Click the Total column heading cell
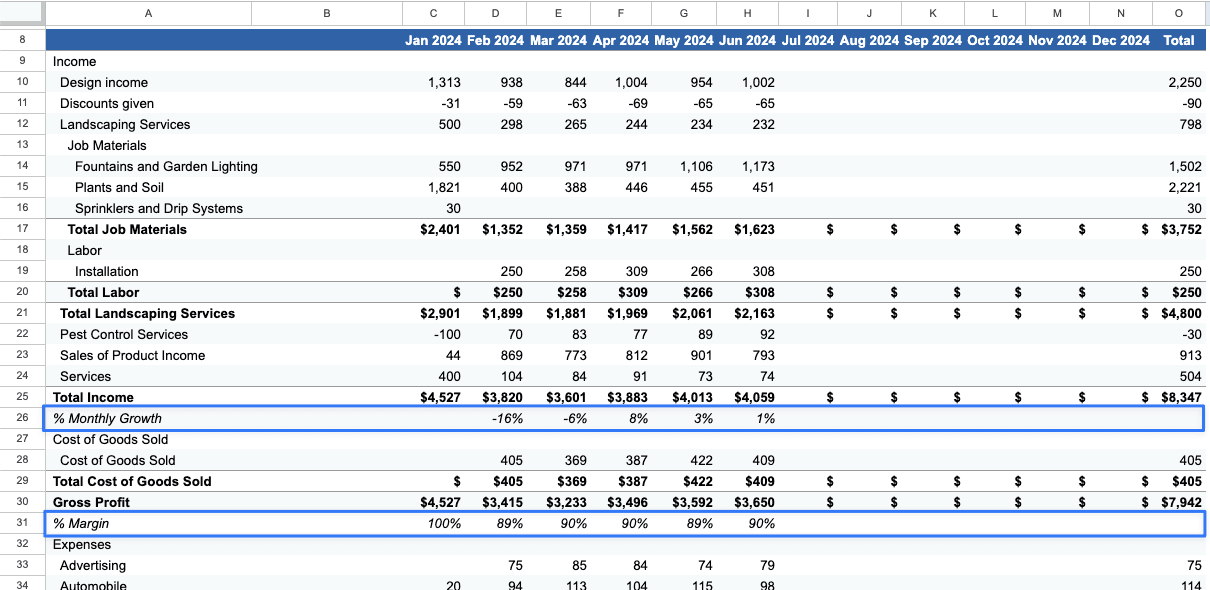Image resolution: width=1210 pixels, height=590 pixels. coord(1179,40)
